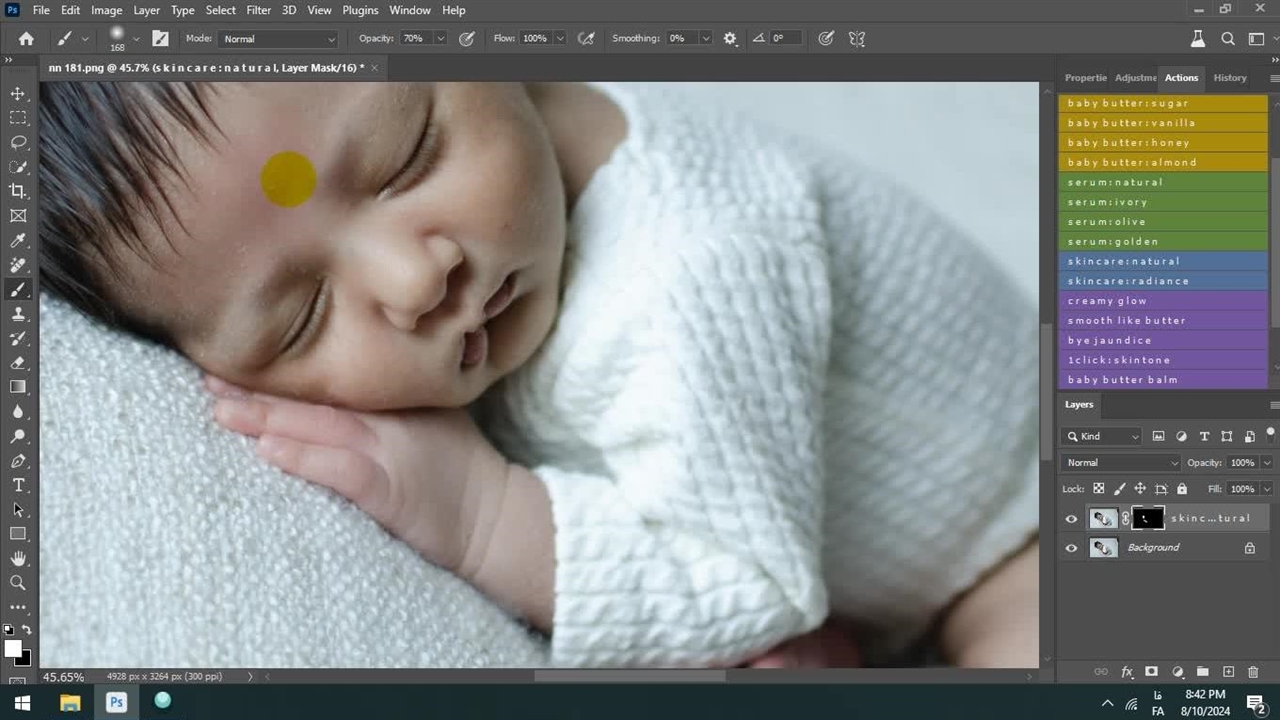Toggle visibility of skincare natural layer
This screenshot has height=720, width=1280.
(1071, 518)
